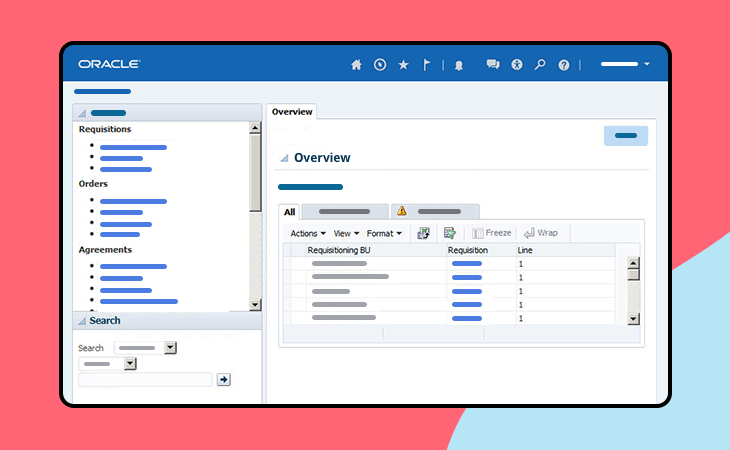Screen dimensions: 730x450
Task: Click the Wrap text button
Action: (x=541, y=233)
